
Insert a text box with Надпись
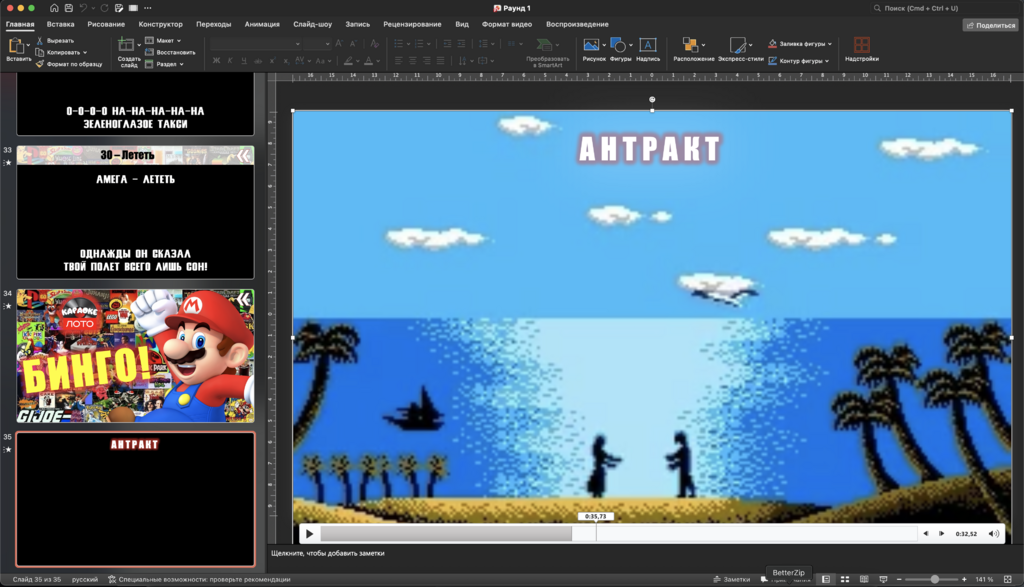click(x=647, y=50)
